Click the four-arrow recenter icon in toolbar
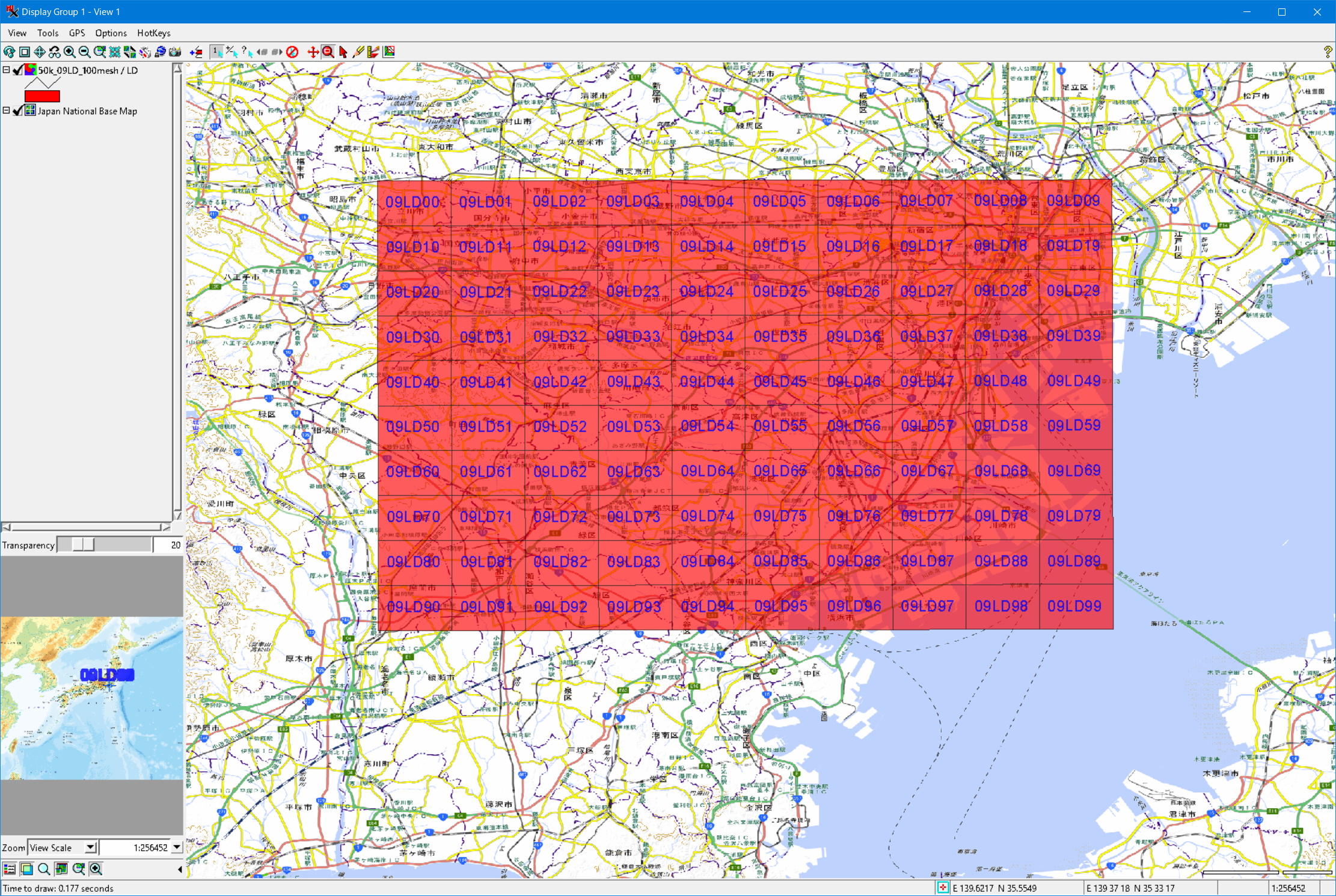This screenshot has height=896, width=1336. click(39, 52)
